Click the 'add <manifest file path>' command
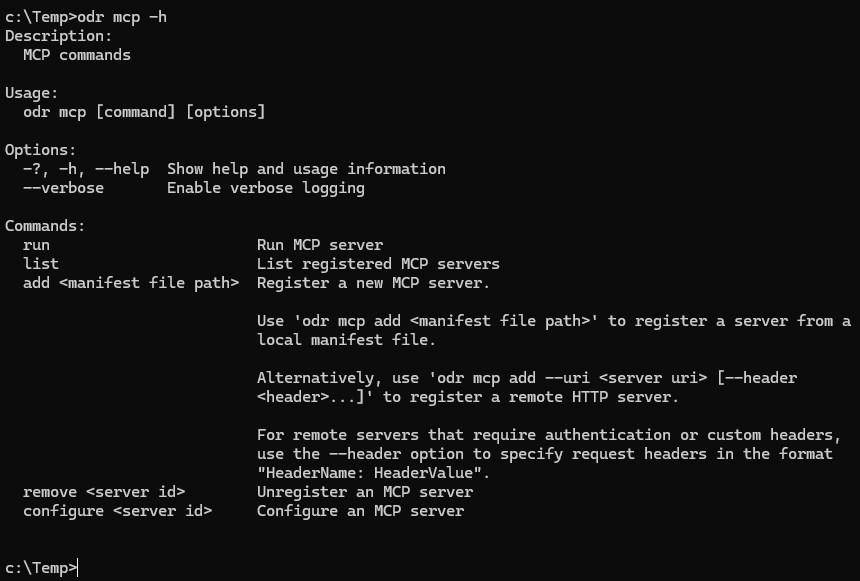The height and width of the screenshot is (581, 860). tap(131, 283)
